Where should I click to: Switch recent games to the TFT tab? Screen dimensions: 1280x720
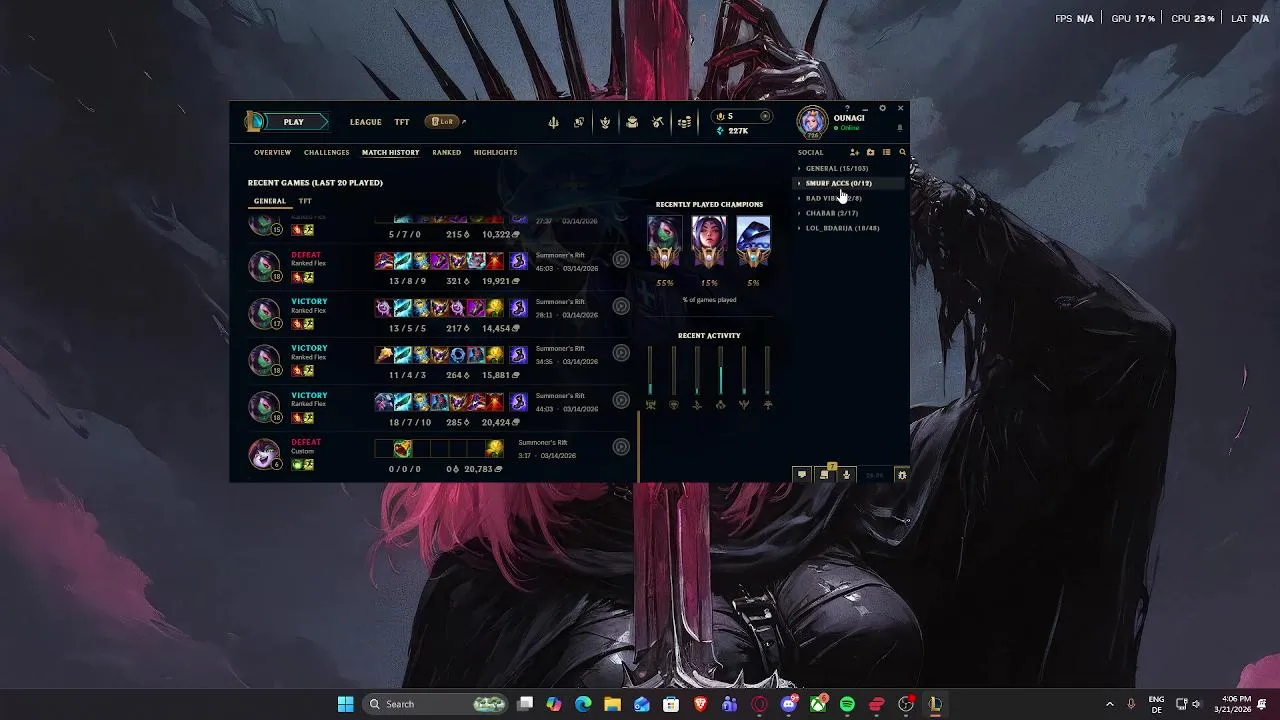tap(305, 201)
